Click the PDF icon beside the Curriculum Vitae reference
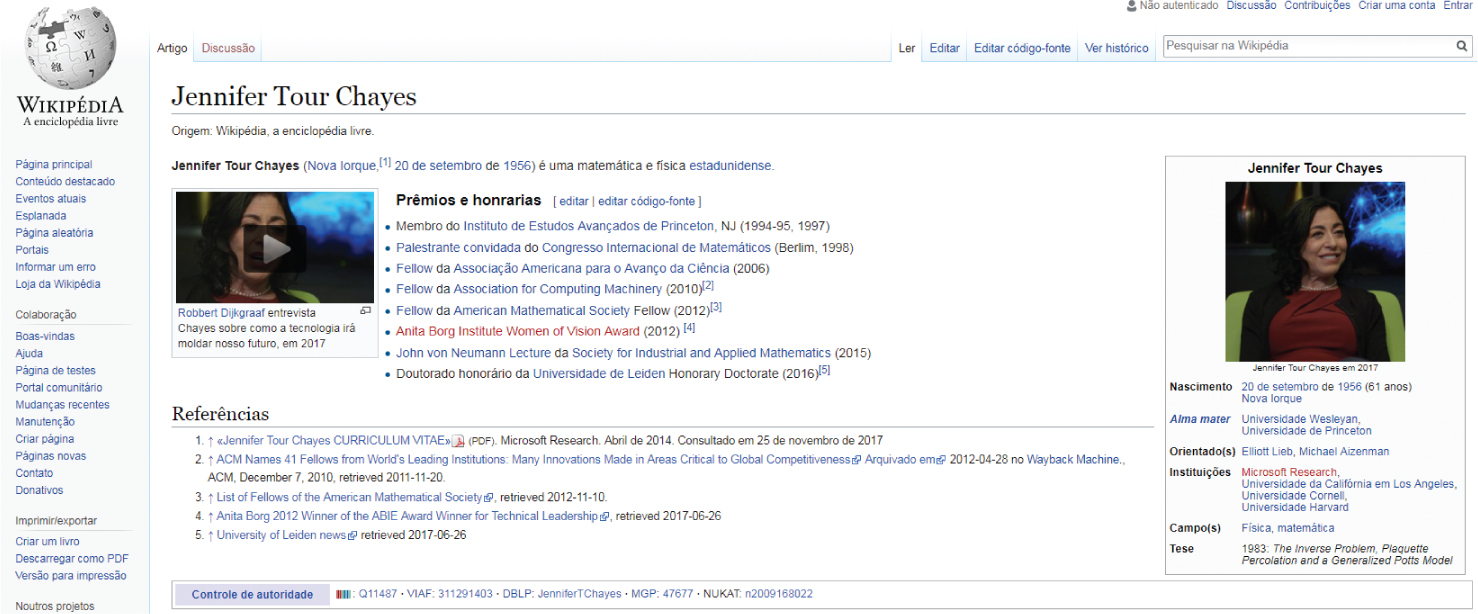Screen dimensions: 1478x614 458,441
